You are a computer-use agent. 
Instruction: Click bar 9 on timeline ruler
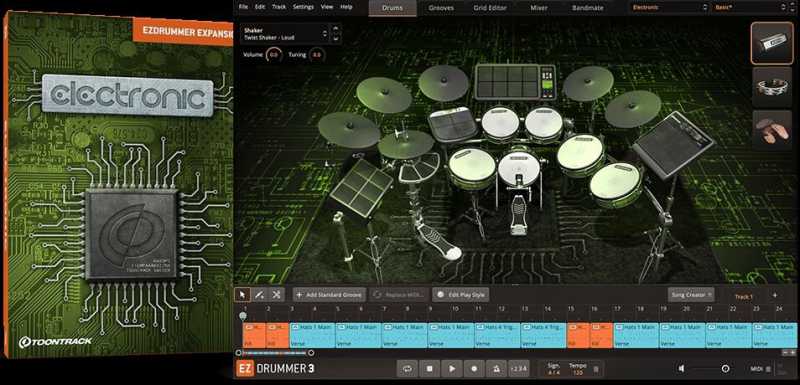coord(430,309)
